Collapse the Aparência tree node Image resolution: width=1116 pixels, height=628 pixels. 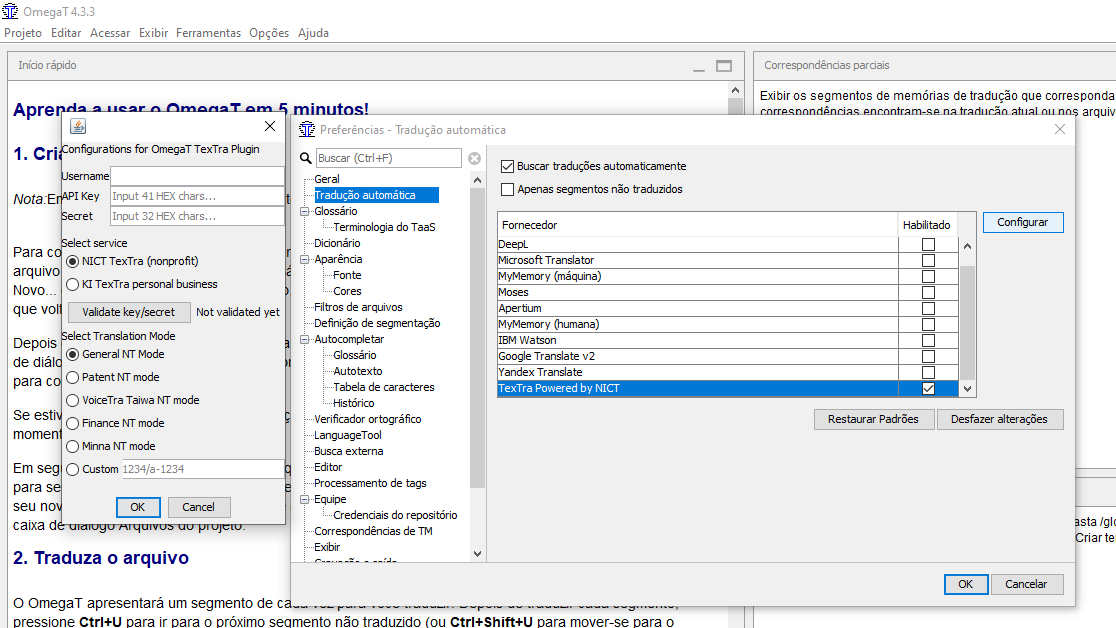(305, 259)
